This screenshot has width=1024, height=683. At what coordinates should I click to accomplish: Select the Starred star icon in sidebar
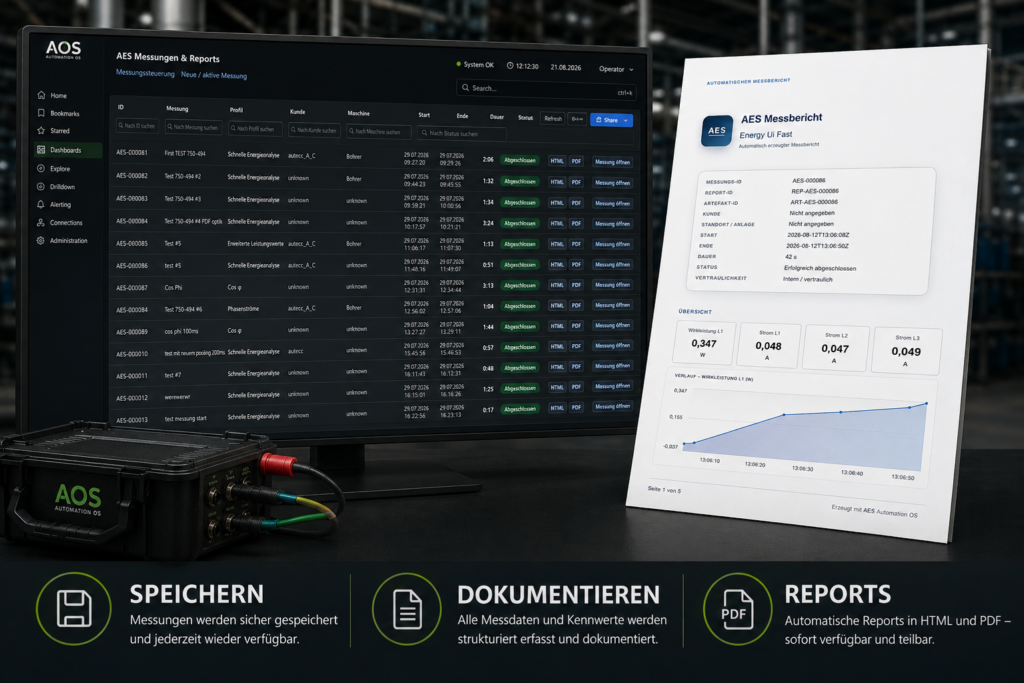(x=41, y=131)
